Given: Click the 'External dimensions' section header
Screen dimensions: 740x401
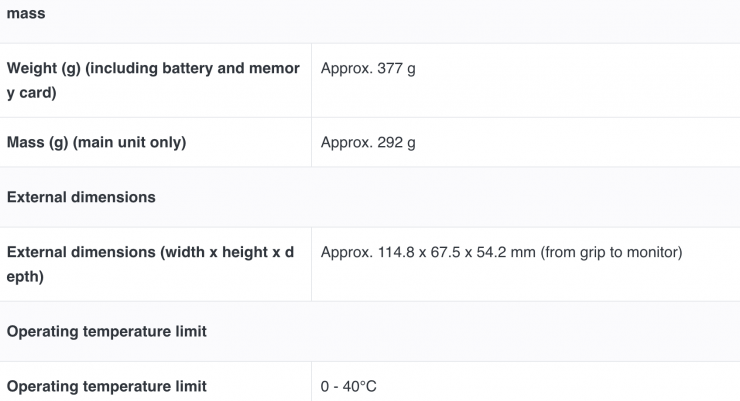Looking at the screenshot, I should pyautogui.click(x=81, y=197).
